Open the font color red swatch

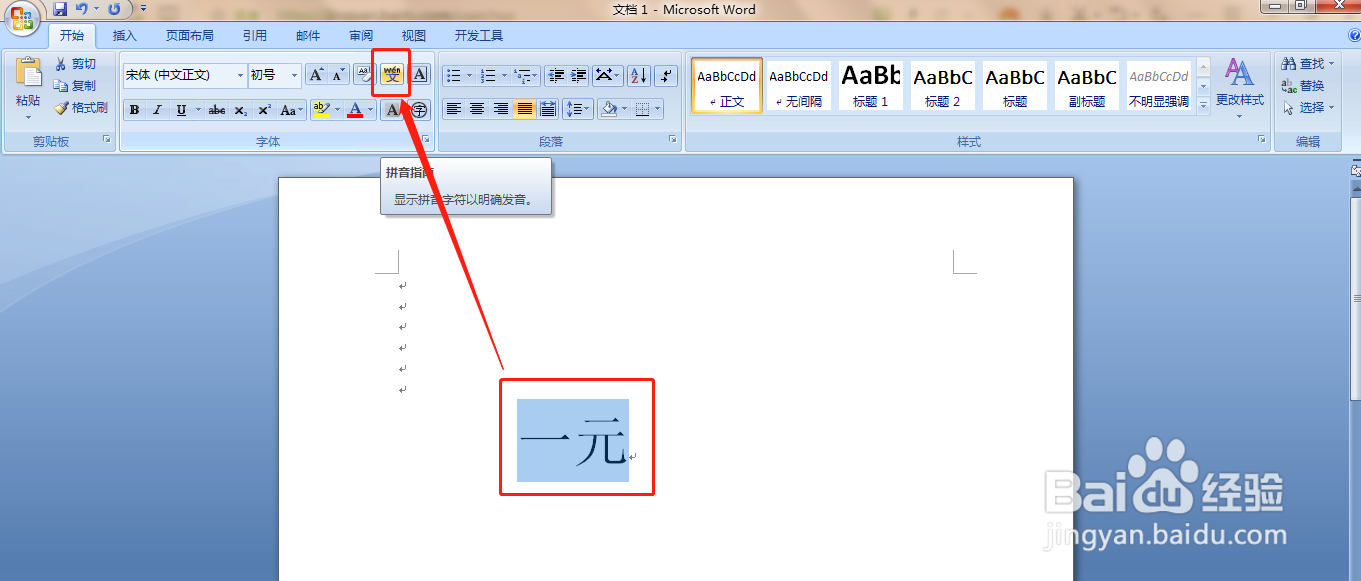[x=357, y=110]
